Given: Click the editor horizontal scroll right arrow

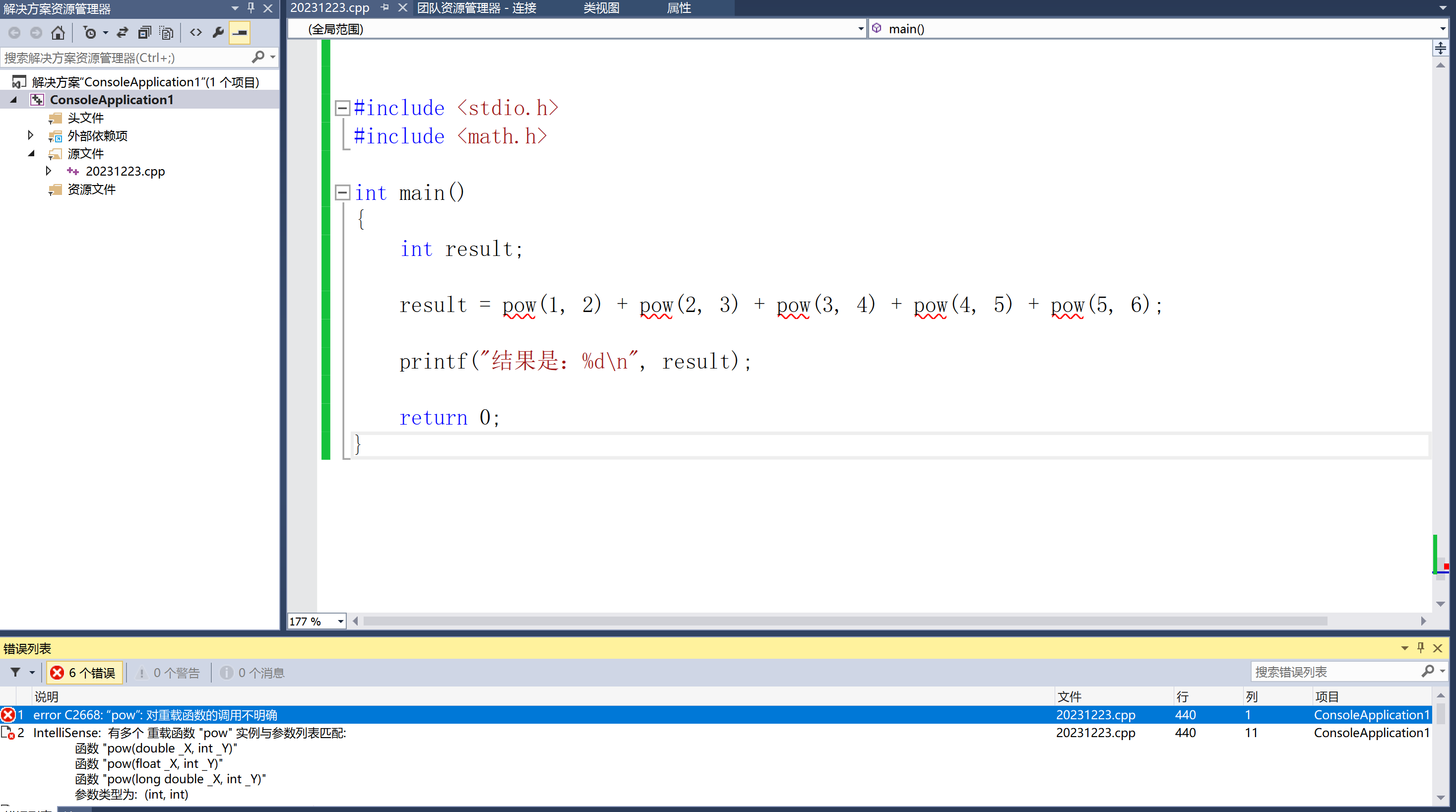Looking at the screenshot, I should [1423, 621].
